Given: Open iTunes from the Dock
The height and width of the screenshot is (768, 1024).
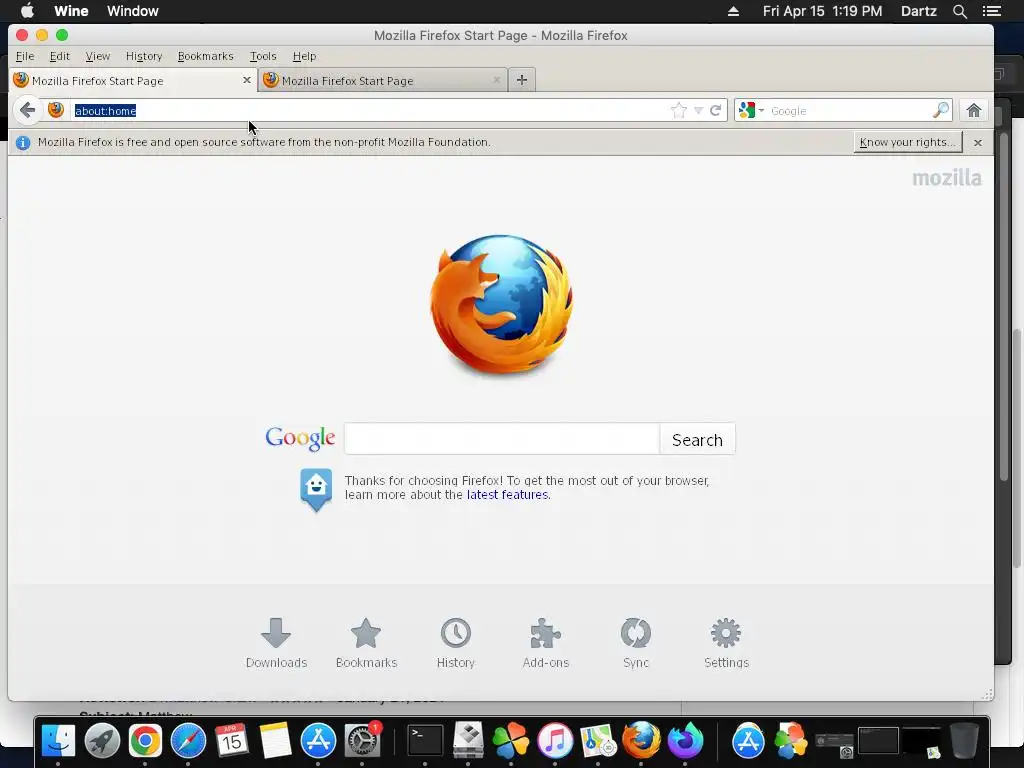Looking at the screenshot, I should tap(555, 741).
